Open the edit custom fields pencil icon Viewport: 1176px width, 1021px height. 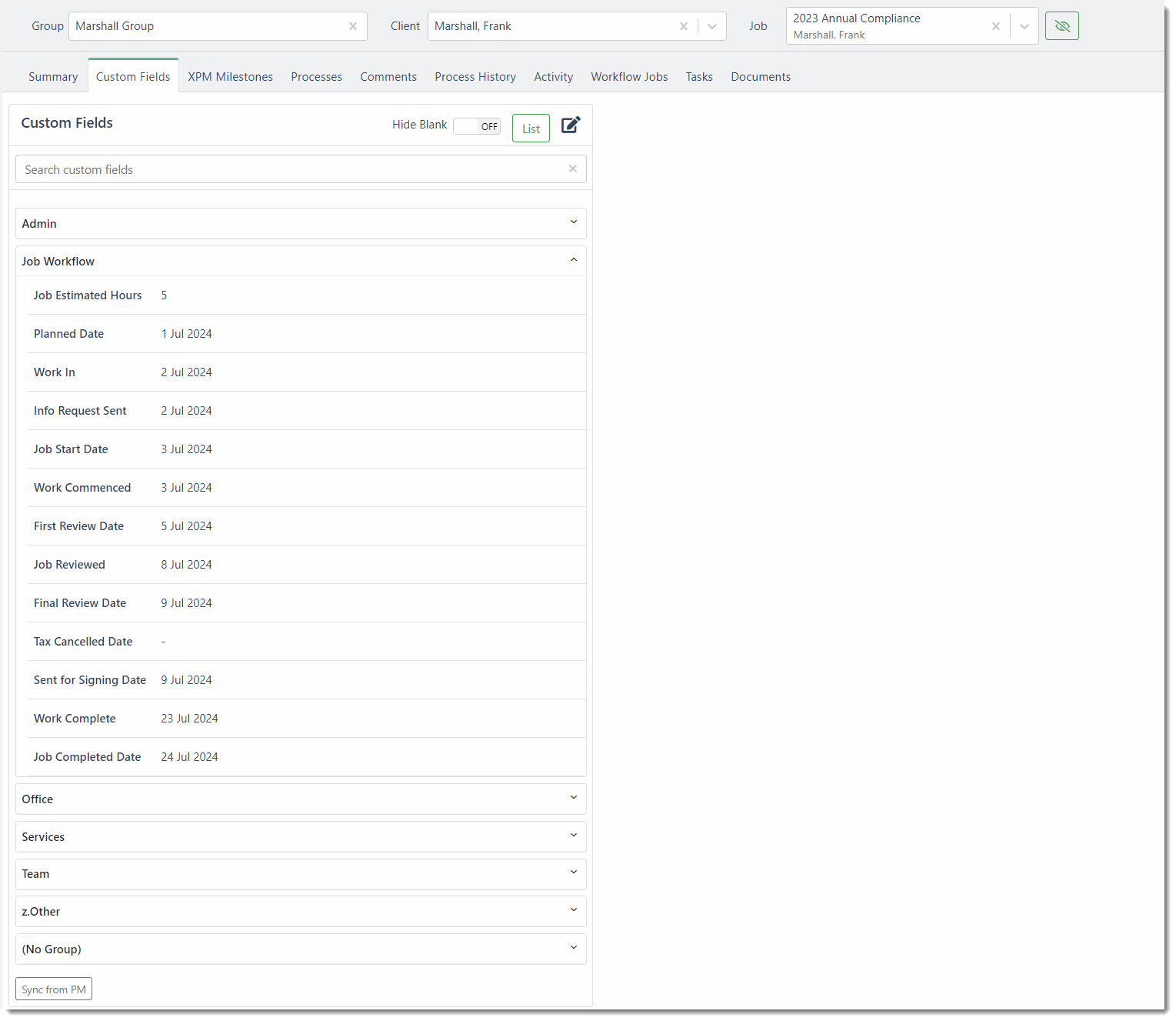(571, 125)
